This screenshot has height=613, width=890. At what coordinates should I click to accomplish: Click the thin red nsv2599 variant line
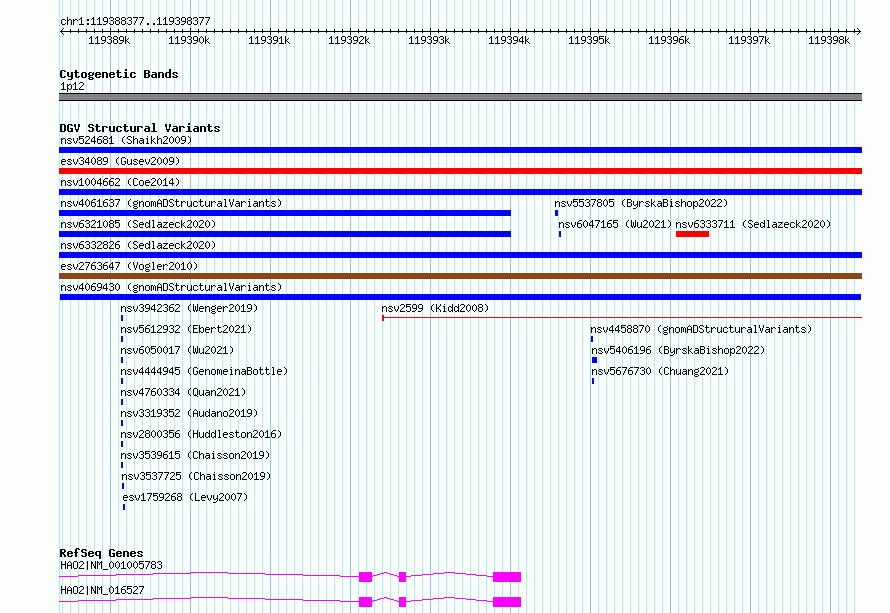622,318
